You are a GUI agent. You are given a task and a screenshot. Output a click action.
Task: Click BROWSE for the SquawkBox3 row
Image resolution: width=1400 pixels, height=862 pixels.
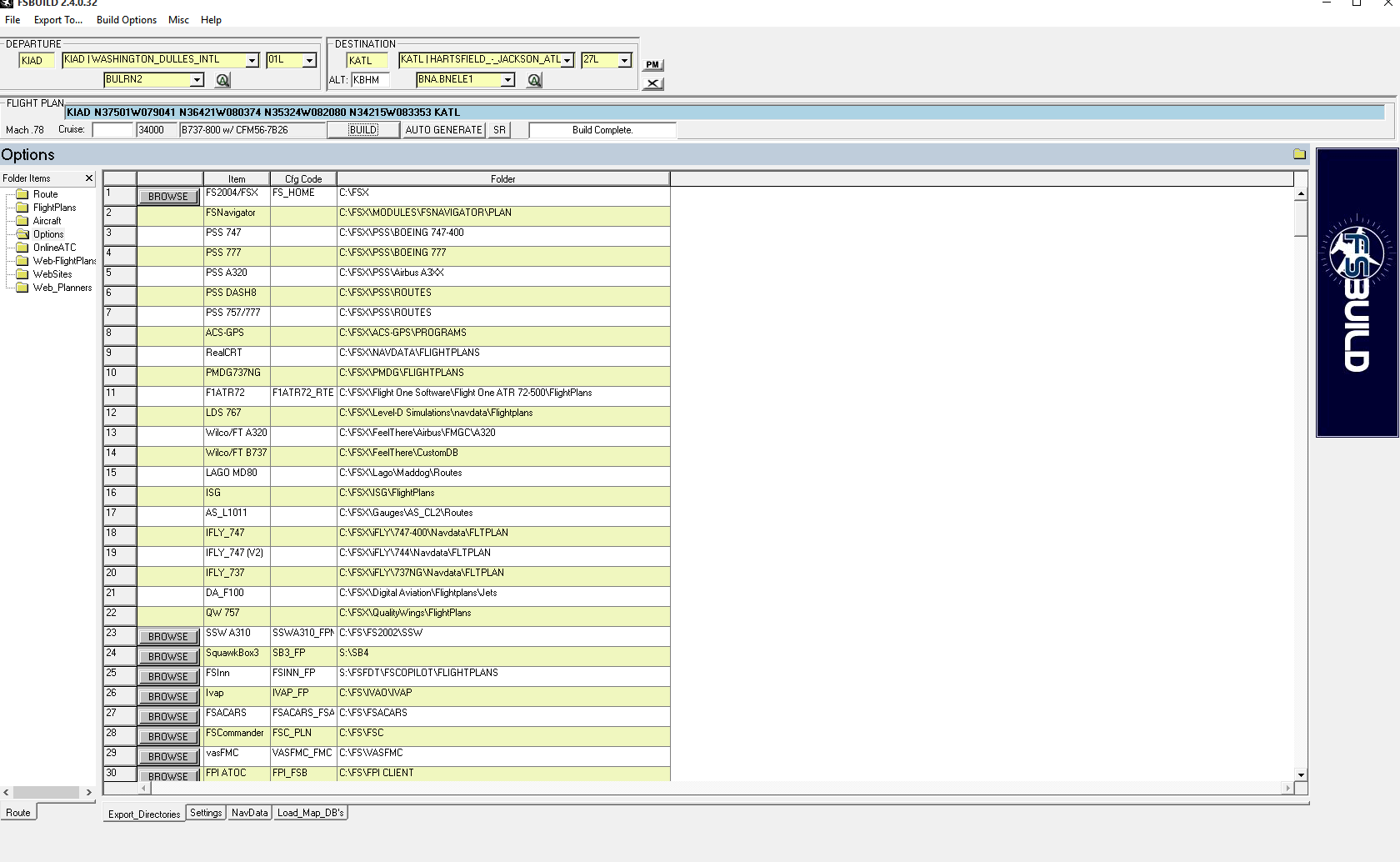click(x=168, y=657)
